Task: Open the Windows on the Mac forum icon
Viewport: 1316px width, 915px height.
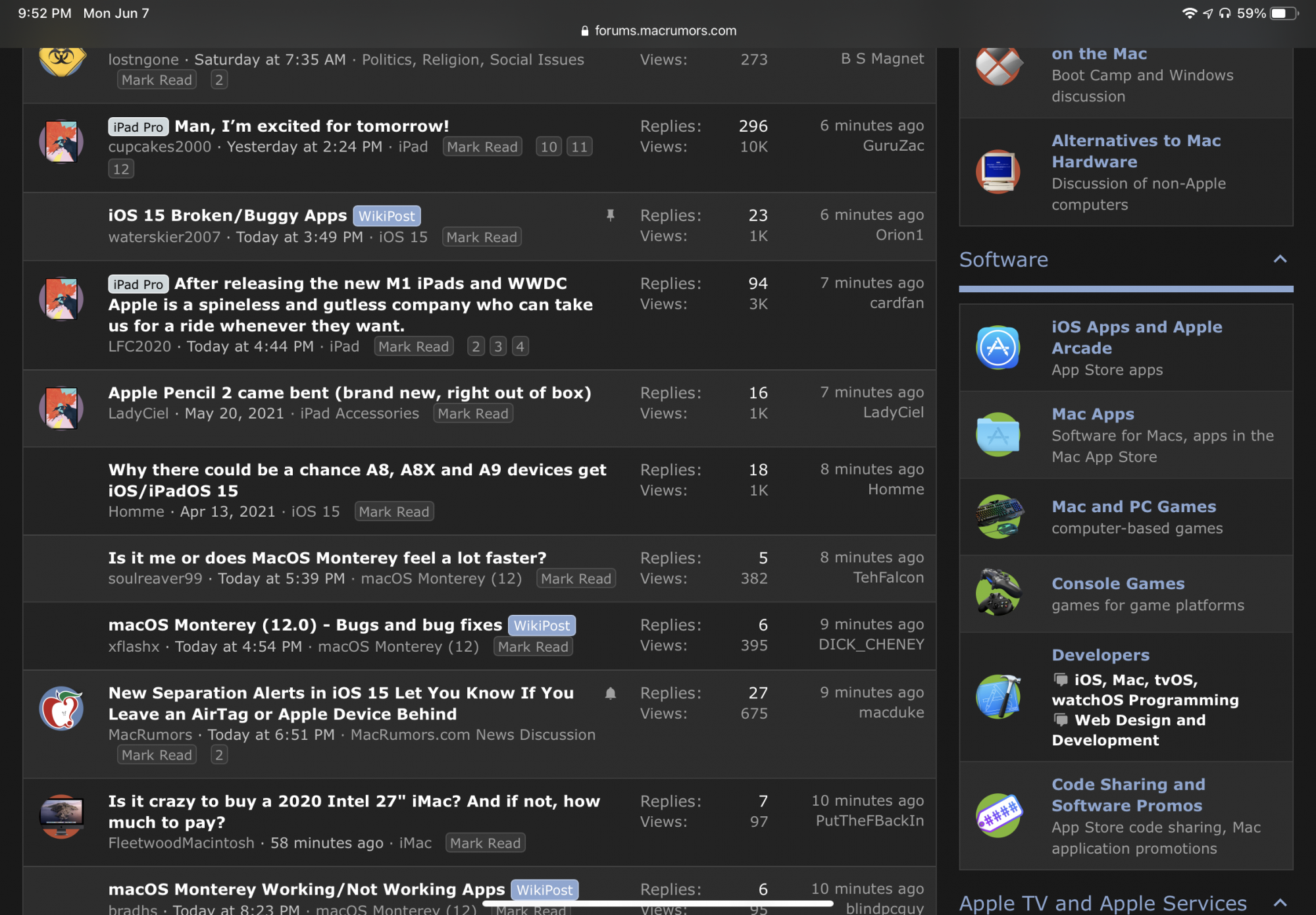Action: click(x=998, y=66)
